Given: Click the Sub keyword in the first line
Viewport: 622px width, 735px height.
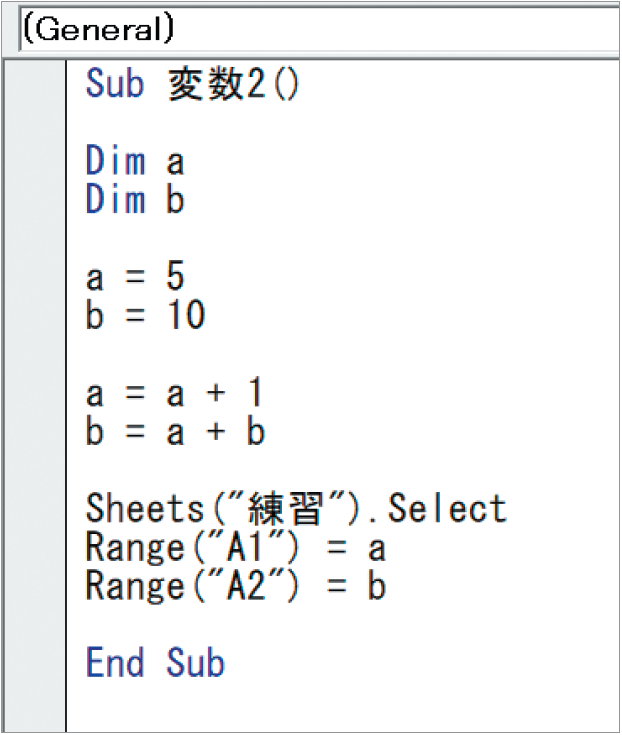Looking at the screenshot, I should click(115, 83).
